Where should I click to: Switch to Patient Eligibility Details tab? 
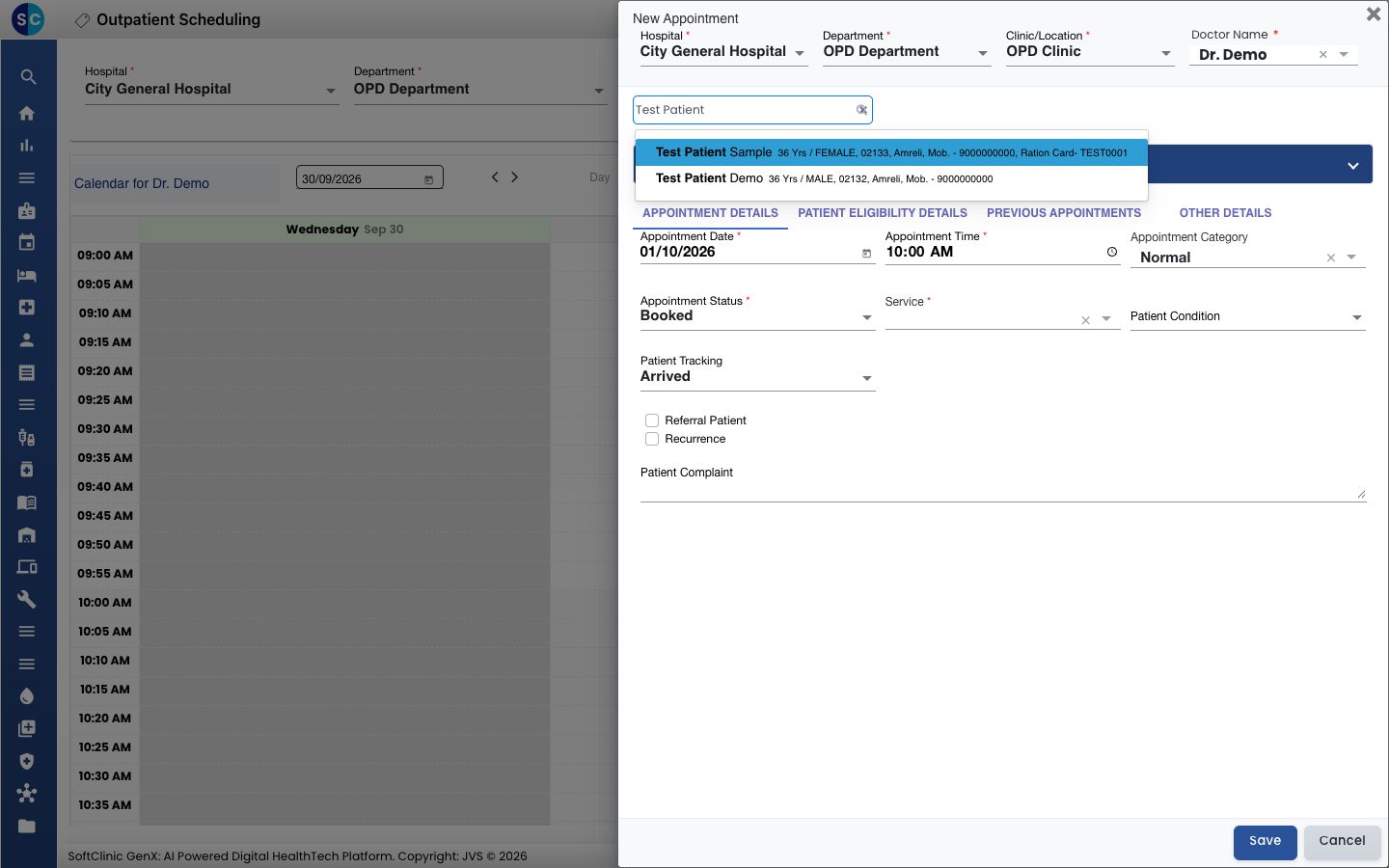point(883,213)
